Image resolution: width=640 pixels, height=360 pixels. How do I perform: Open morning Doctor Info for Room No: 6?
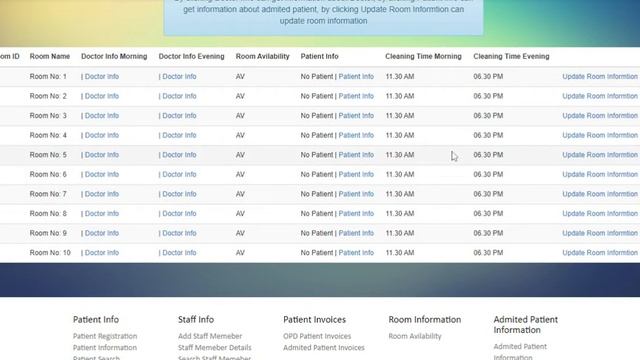[x=102, y=174]
